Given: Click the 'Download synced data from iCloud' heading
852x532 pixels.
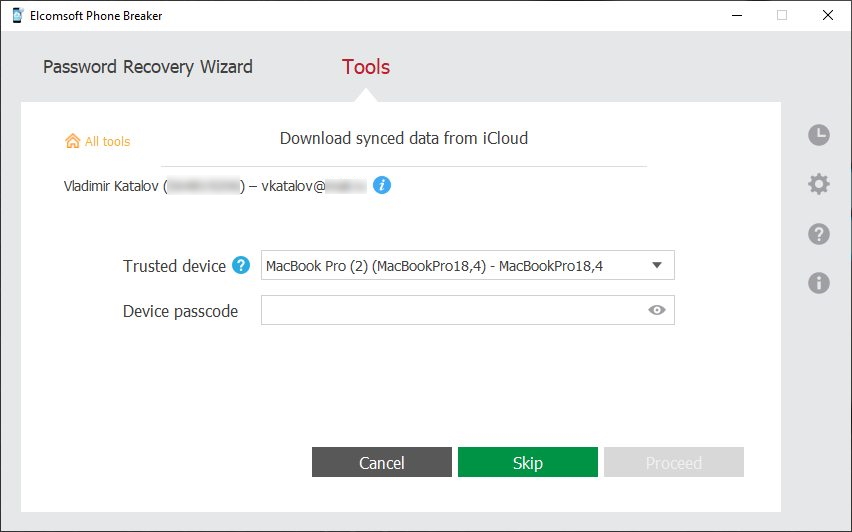Looking at the screenshot, I should click(x=404, y=138).
